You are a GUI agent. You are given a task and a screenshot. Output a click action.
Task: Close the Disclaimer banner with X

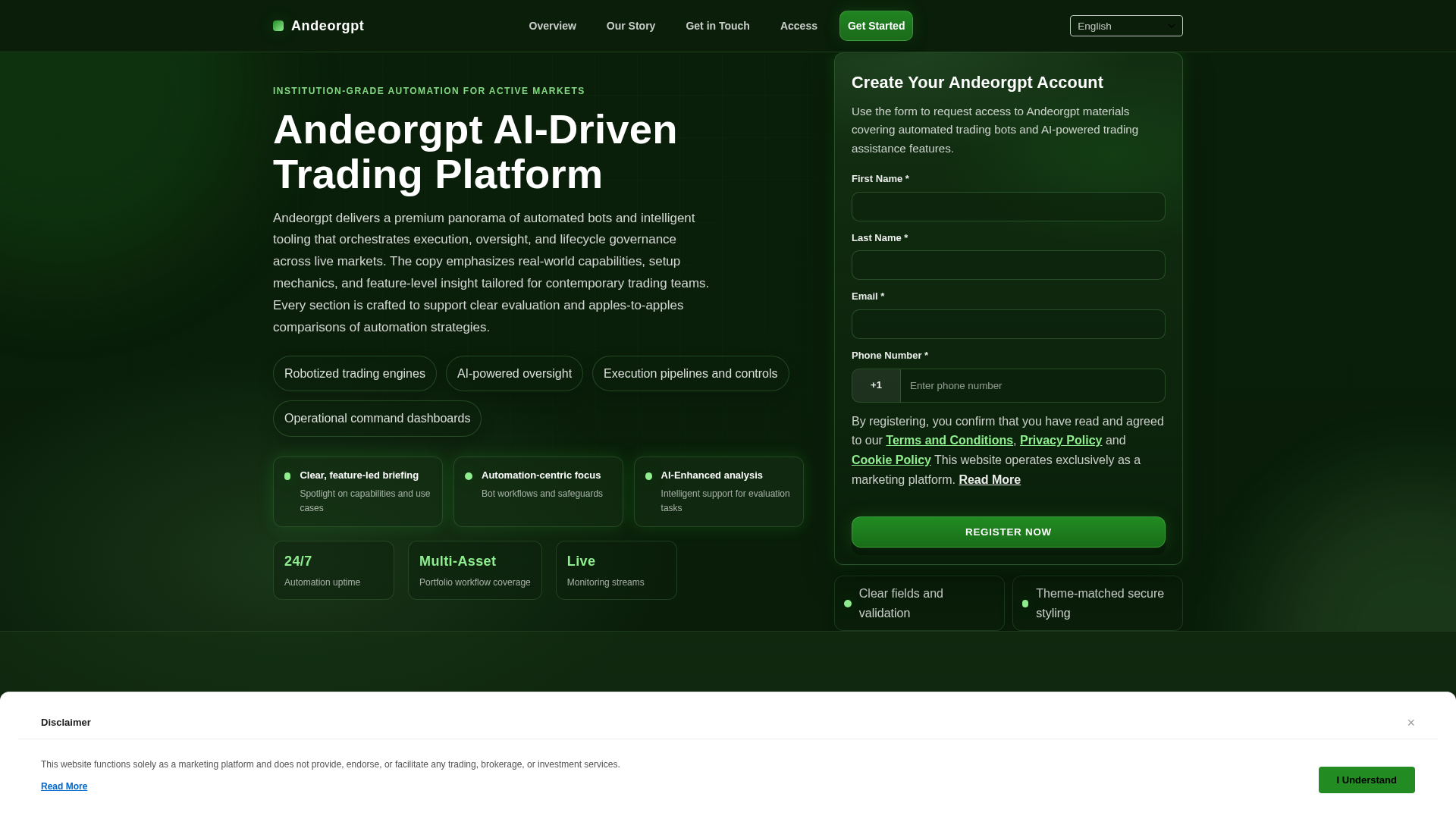(1410, 723)
